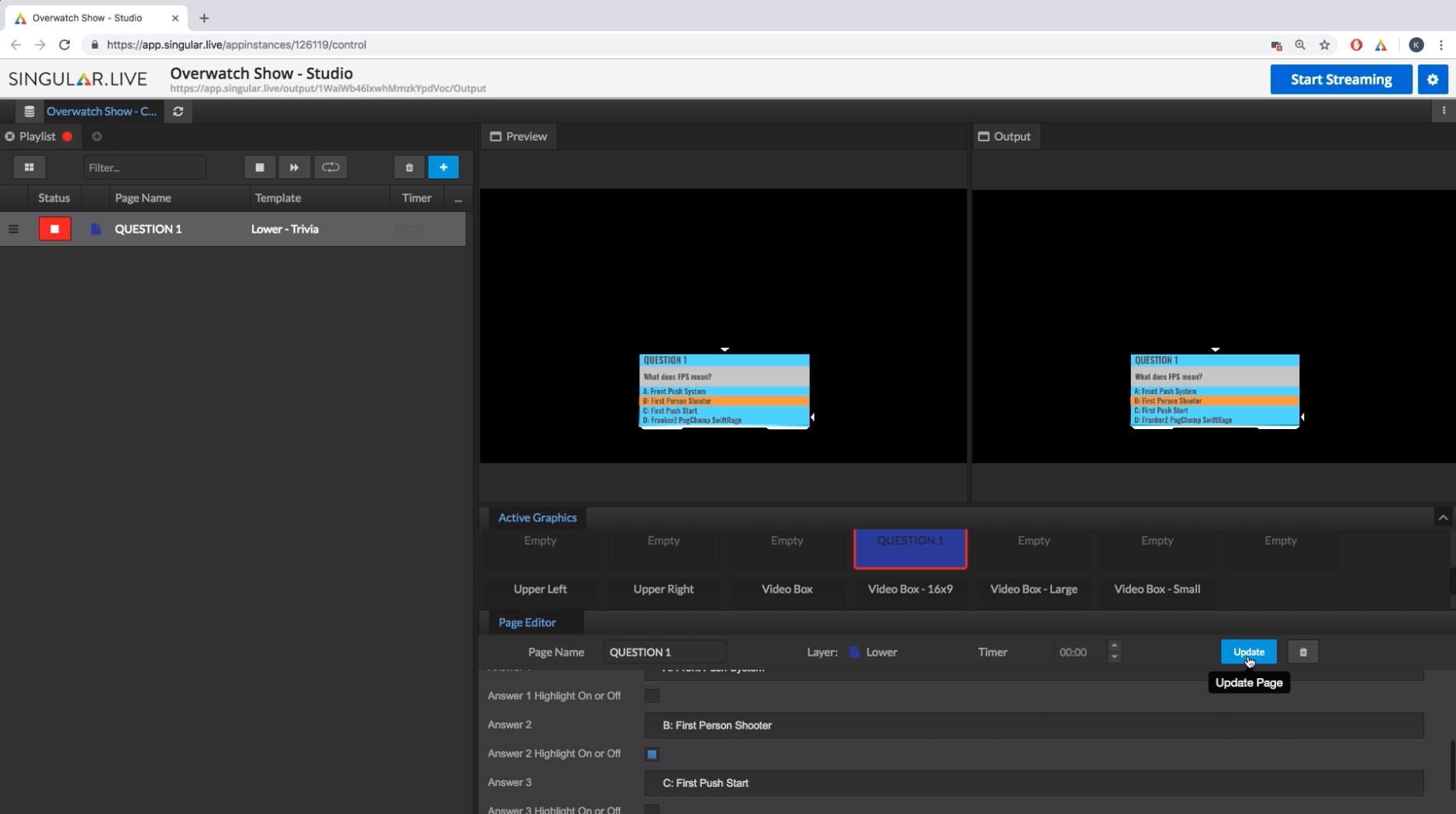Select Video Box - Small layer slot

(x=1157, y=589)
